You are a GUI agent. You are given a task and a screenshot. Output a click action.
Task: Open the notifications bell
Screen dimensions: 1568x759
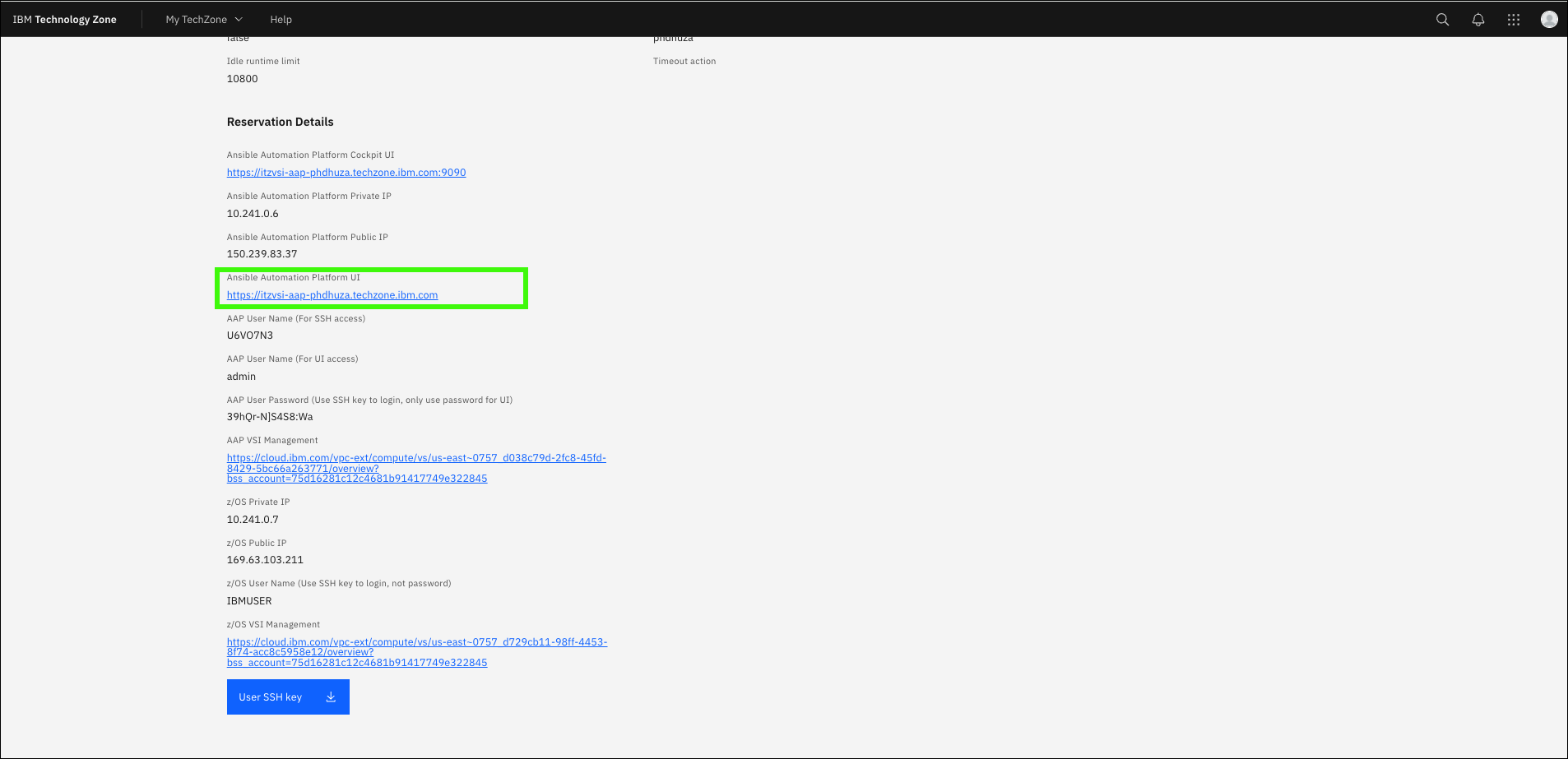(x=1478, y=20)
